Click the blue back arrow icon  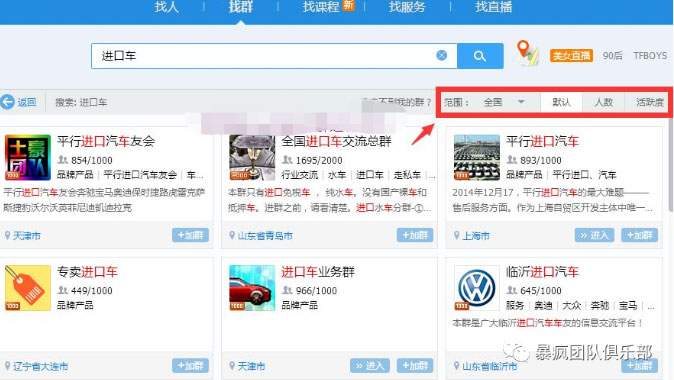(x=7, y=102)
